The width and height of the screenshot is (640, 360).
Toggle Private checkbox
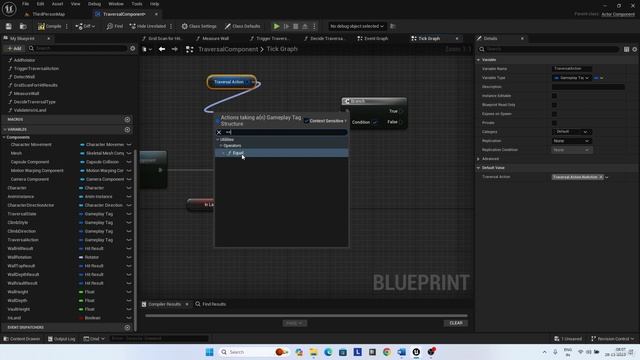(x=554, y=122)
